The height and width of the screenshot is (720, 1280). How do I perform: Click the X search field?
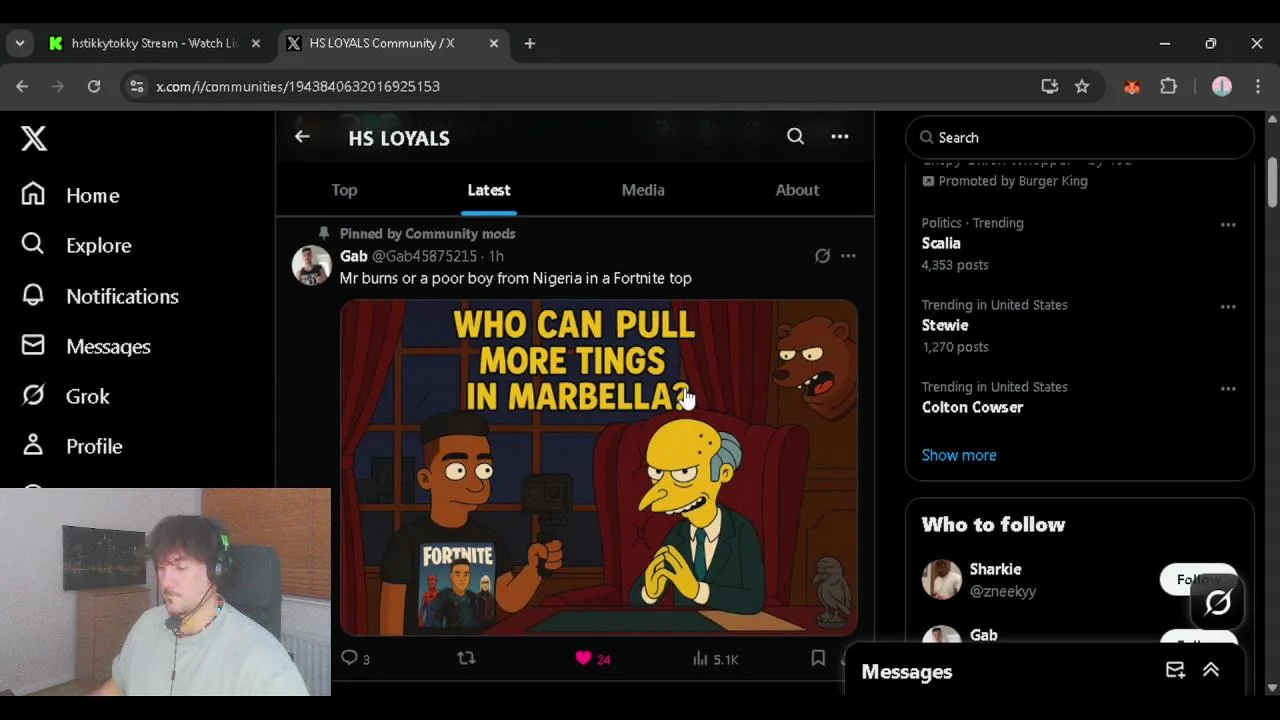pyautogui.click(x=1080, y=138)
